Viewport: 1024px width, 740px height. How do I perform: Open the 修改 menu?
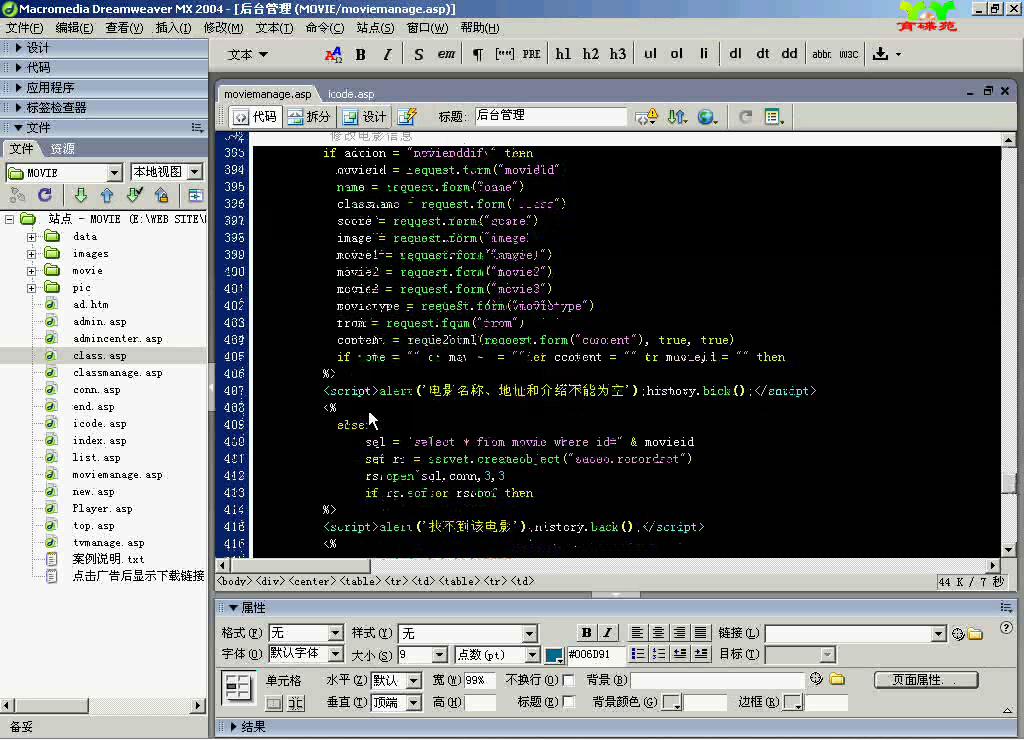[x=223, y=27]
